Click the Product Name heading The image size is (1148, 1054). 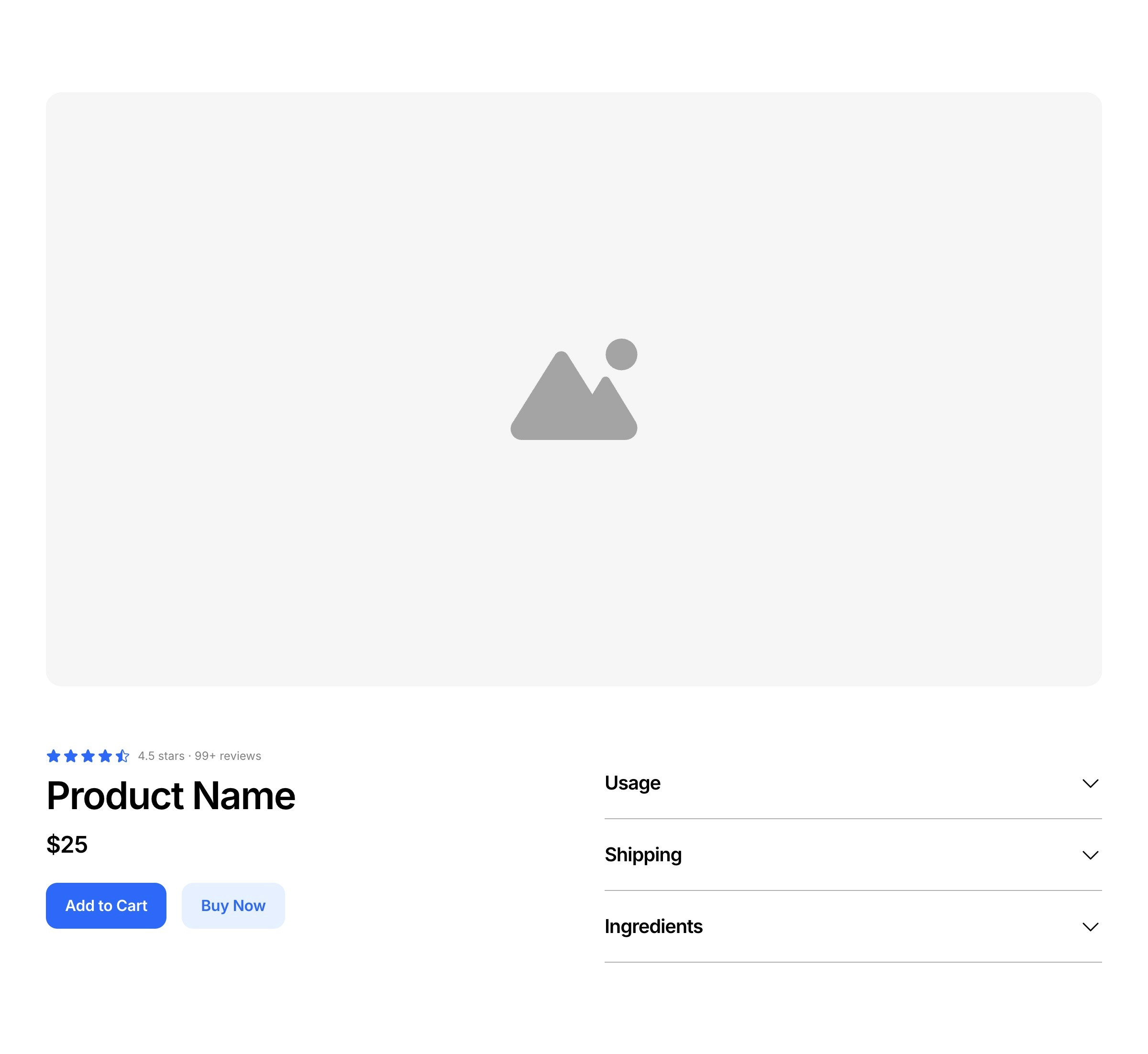[x=171, y=796]
